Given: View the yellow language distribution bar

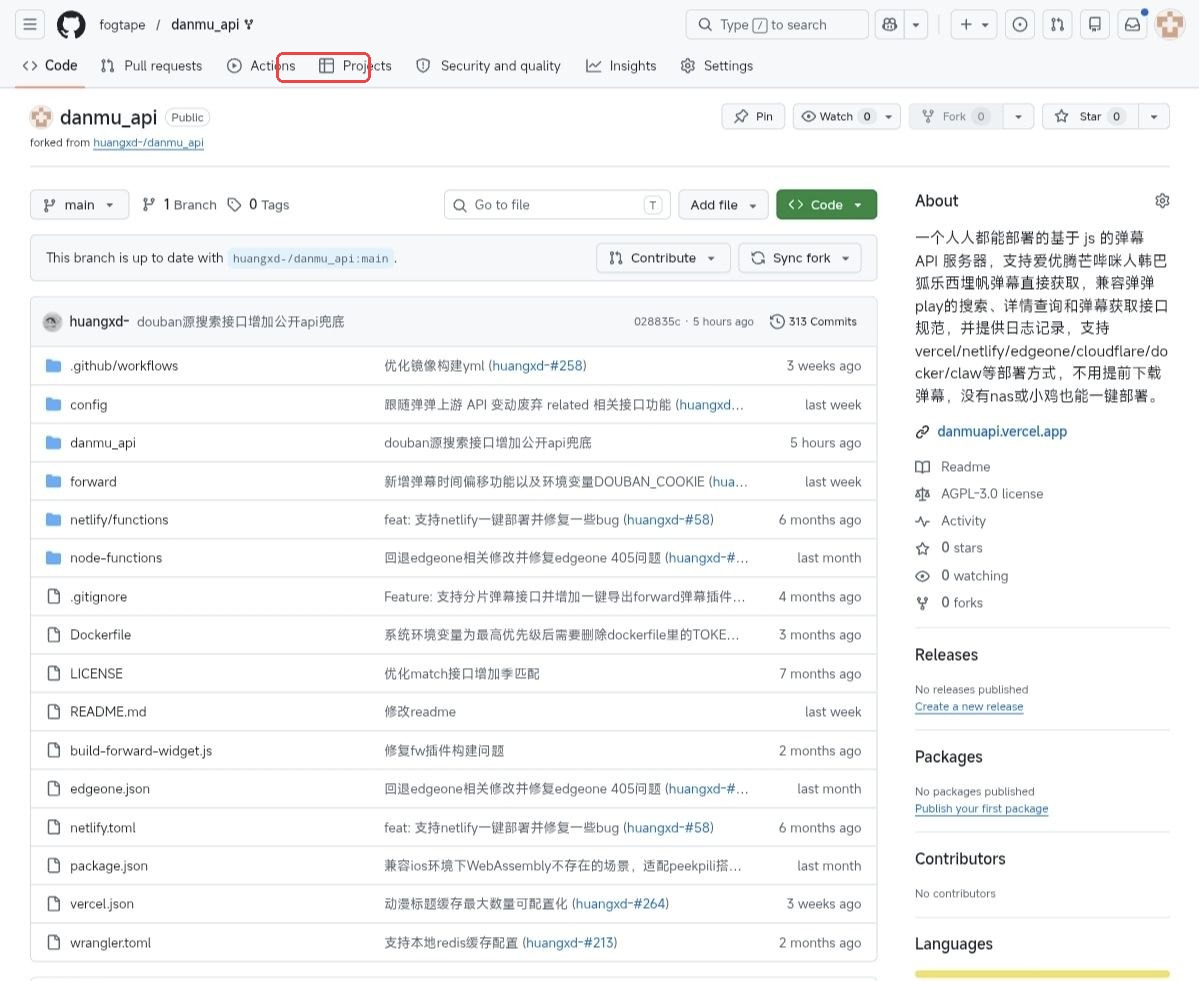Looking at the screenshot, I should (1041, 971).
